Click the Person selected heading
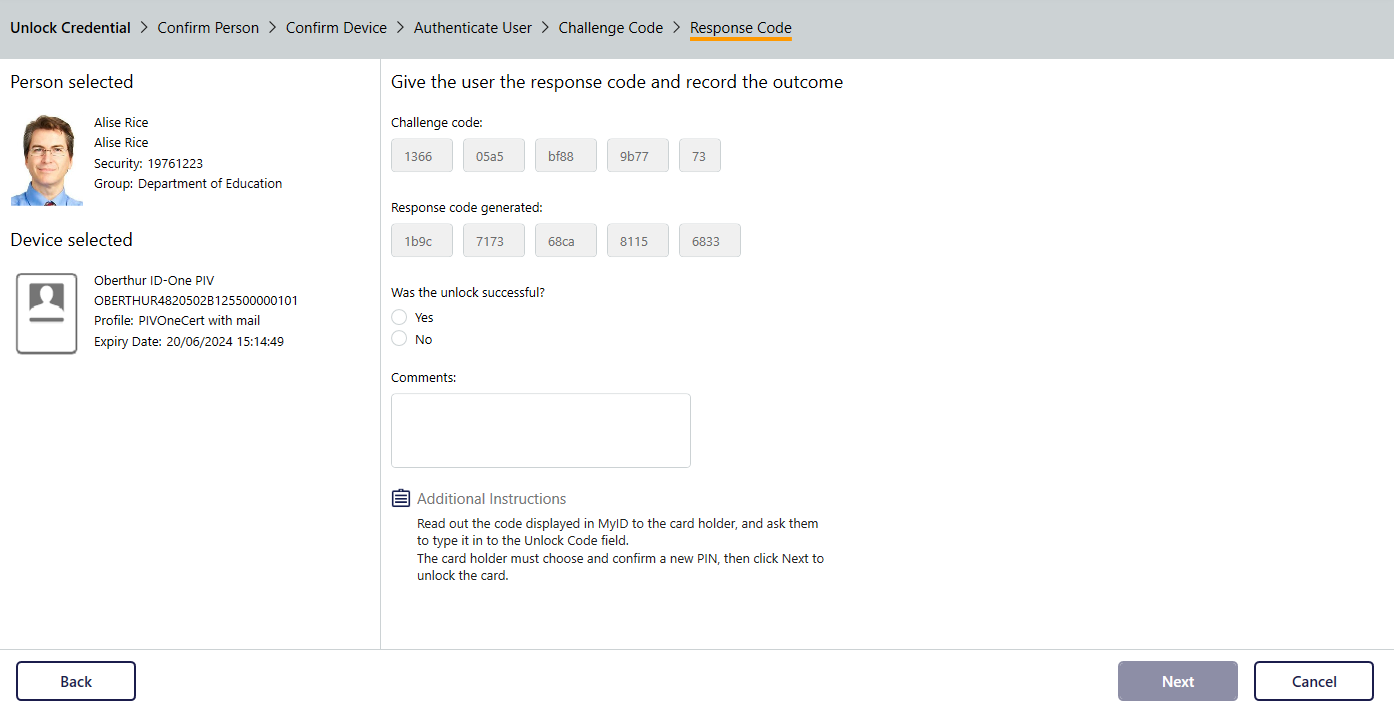 pyautogui.click(x=72, y=82)
